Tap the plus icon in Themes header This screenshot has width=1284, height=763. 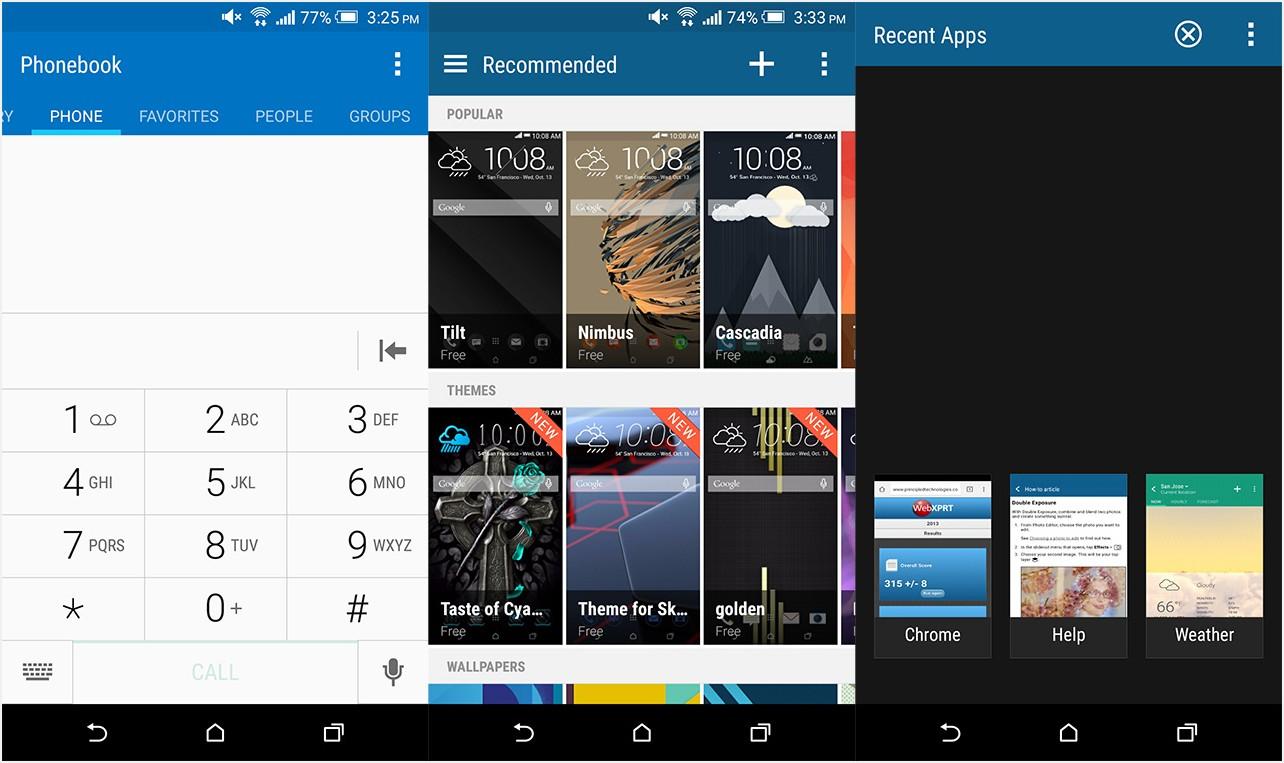pyautogui.click(x=761, y=65)
